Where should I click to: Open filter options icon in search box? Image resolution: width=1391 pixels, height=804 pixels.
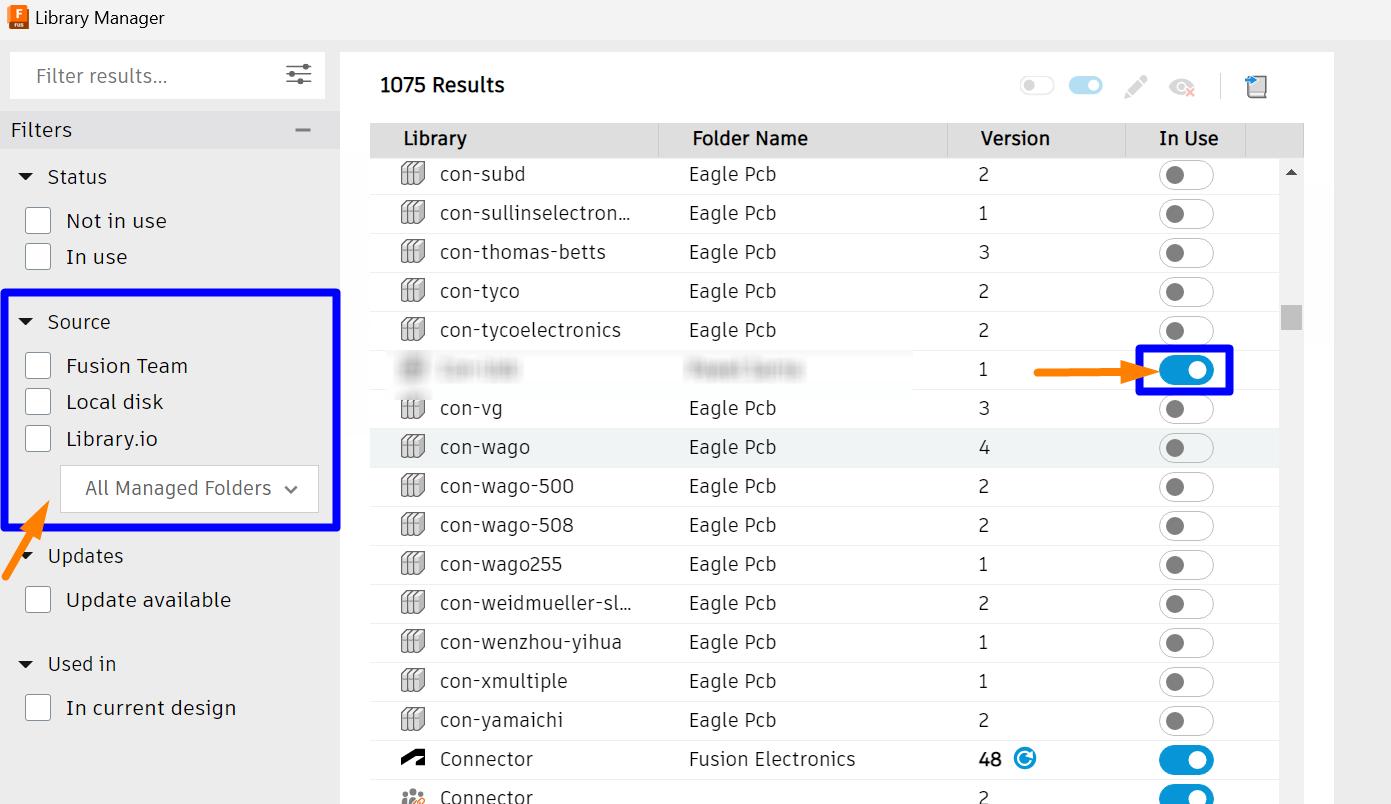pyautogui.click(x=298, y=75)
